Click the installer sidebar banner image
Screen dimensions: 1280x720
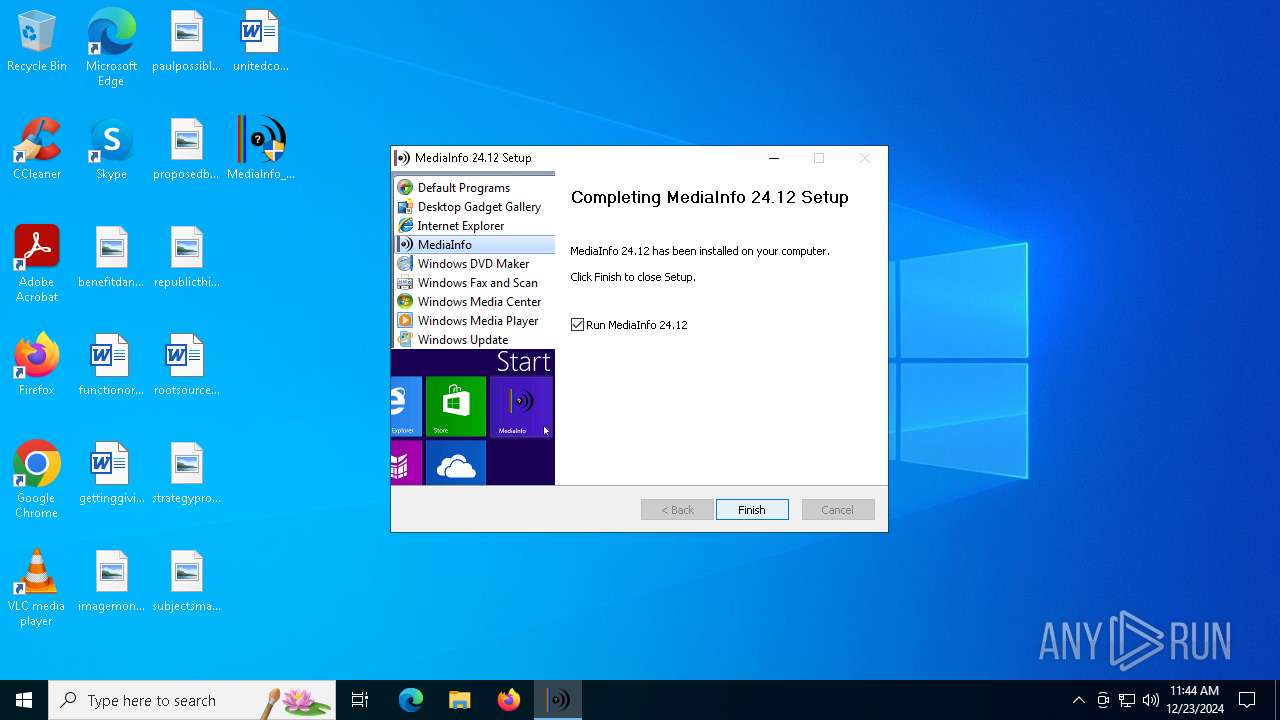tap(473, 330)
